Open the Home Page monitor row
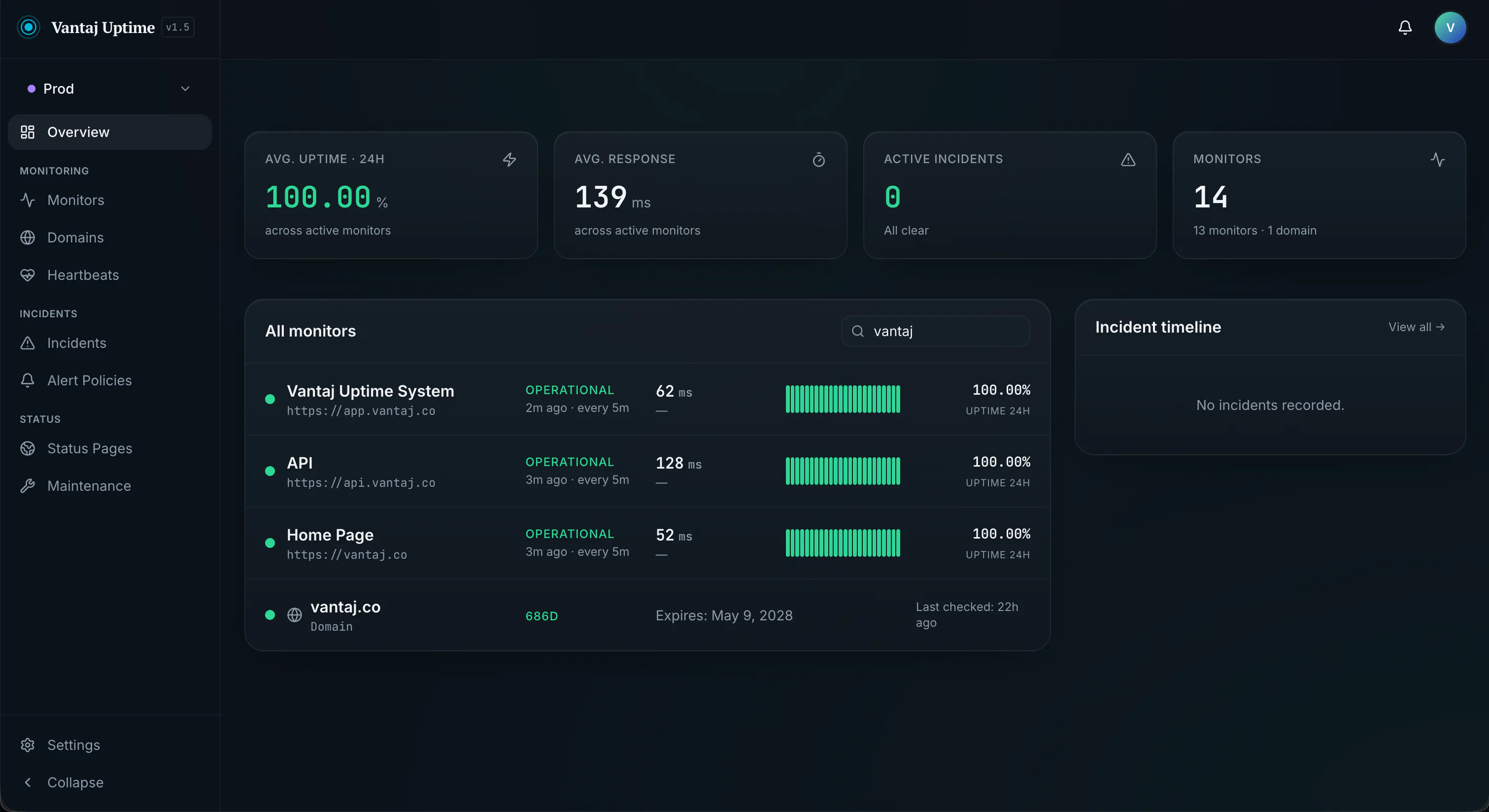1489x812 pixels. 647,543
